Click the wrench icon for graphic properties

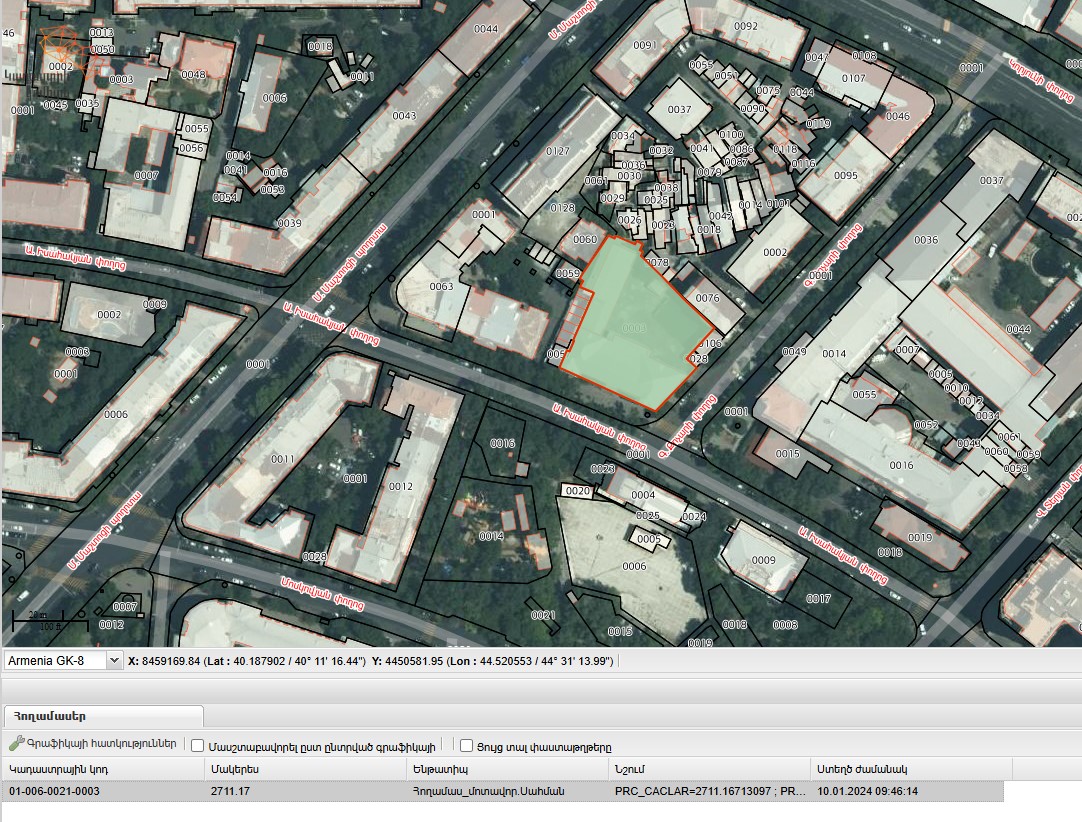pyautogui.click(x=17, y=743)
